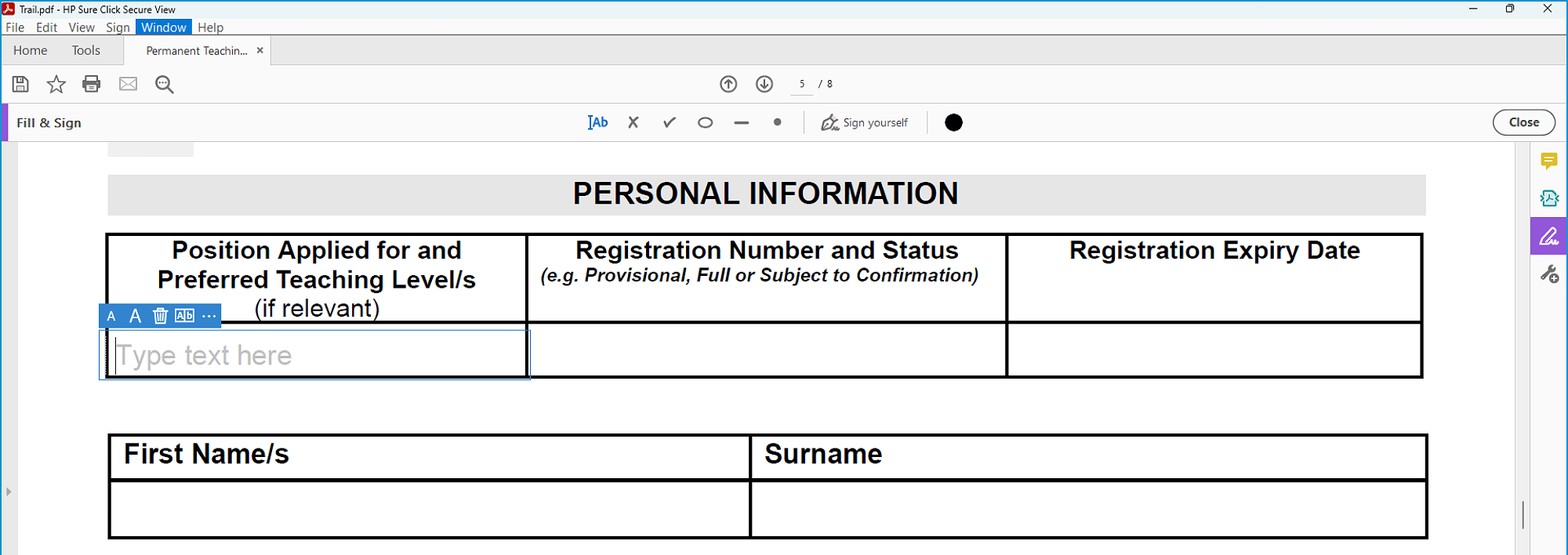The width and height of the screenshot is (1568, 555).
Task: Open the Window menu
Action: tap(163, 27)
